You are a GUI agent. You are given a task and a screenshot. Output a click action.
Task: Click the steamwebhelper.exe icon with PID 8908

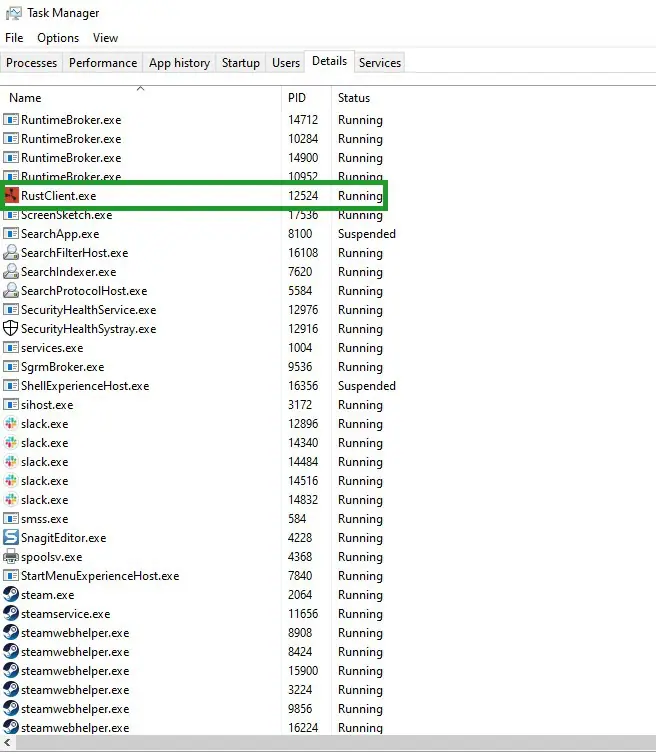(x=11, y=632)
